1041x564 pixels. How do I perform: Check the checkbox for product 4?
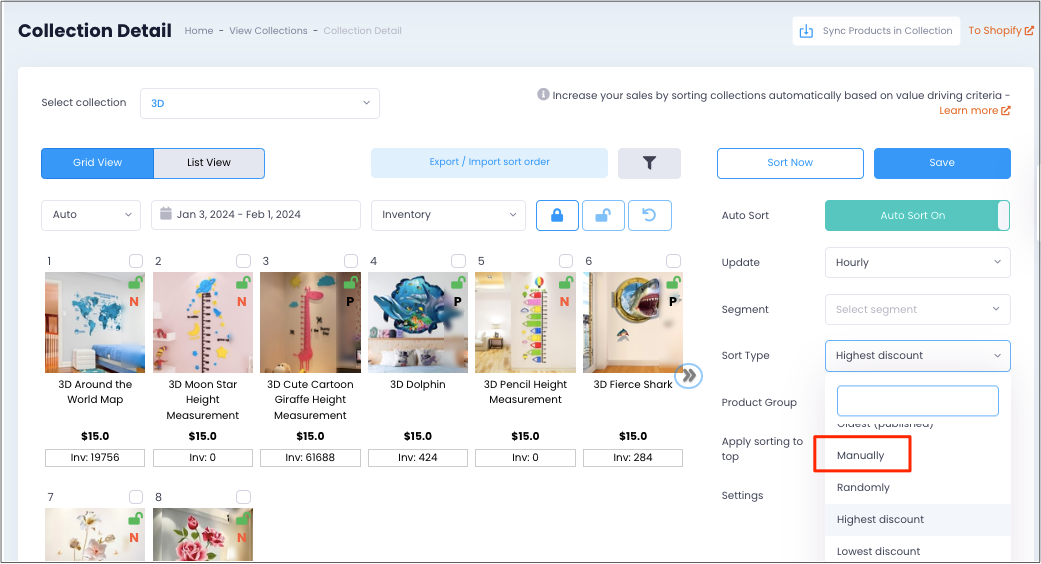click(458, 261)
